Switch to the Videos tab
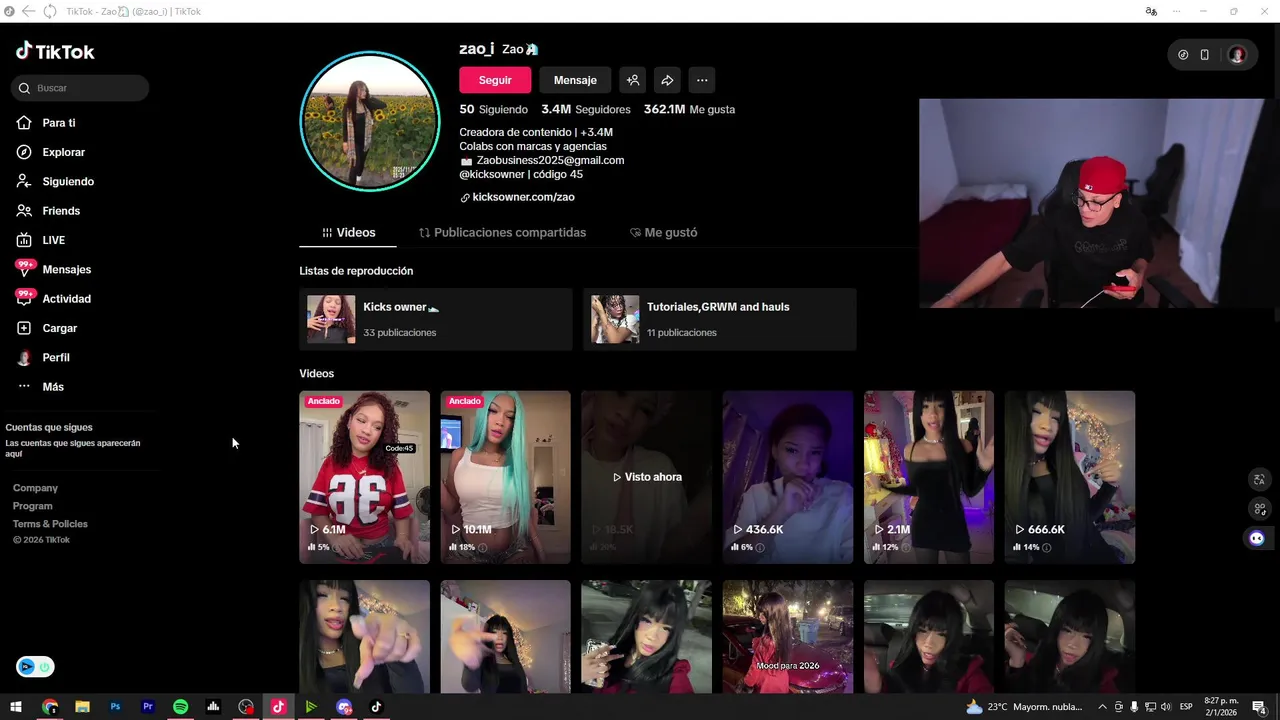 pyautogui.click(x=348, y=232)
